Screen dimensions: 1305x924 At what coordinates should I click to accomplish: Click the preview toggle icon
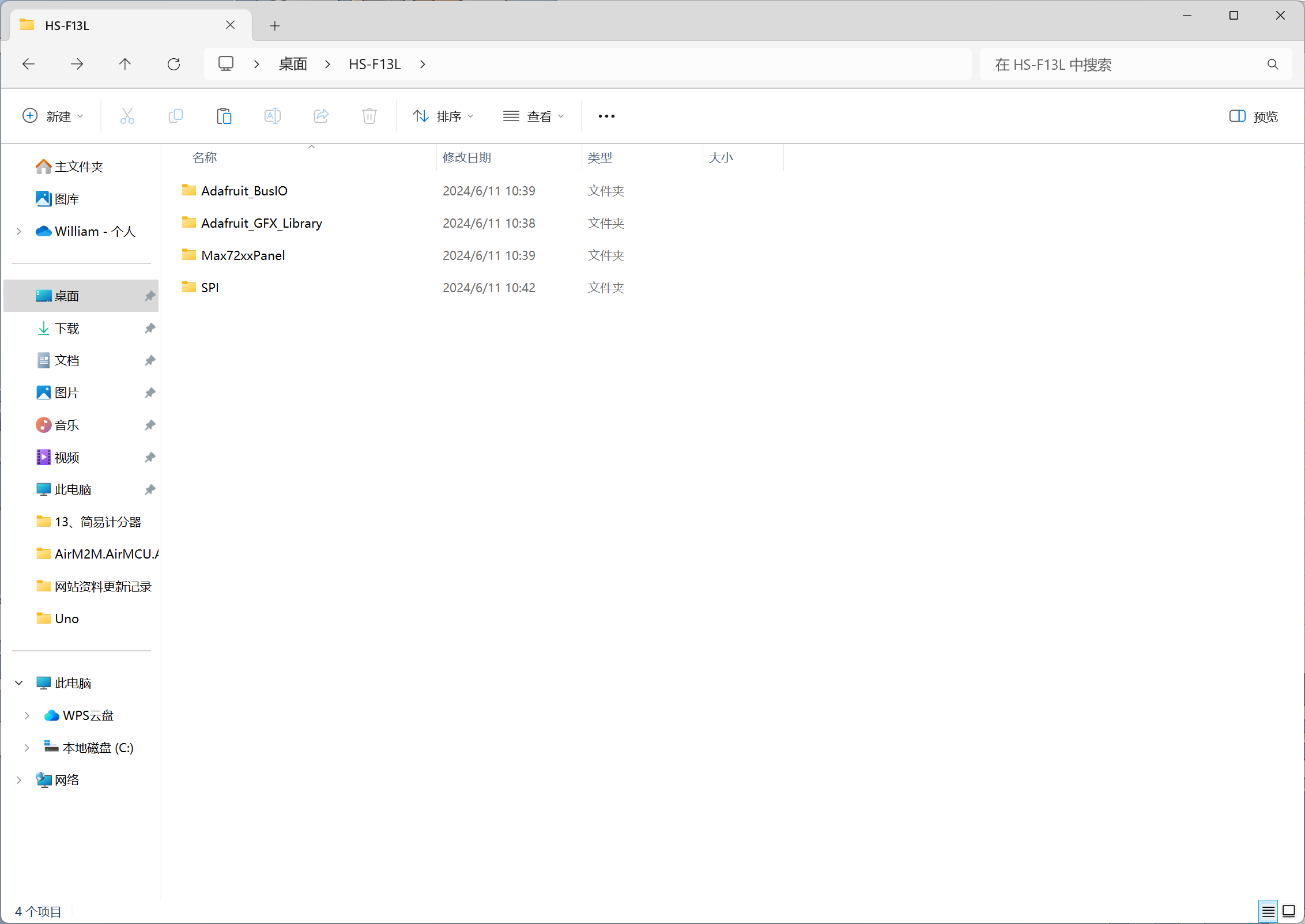coord(1236,116)
